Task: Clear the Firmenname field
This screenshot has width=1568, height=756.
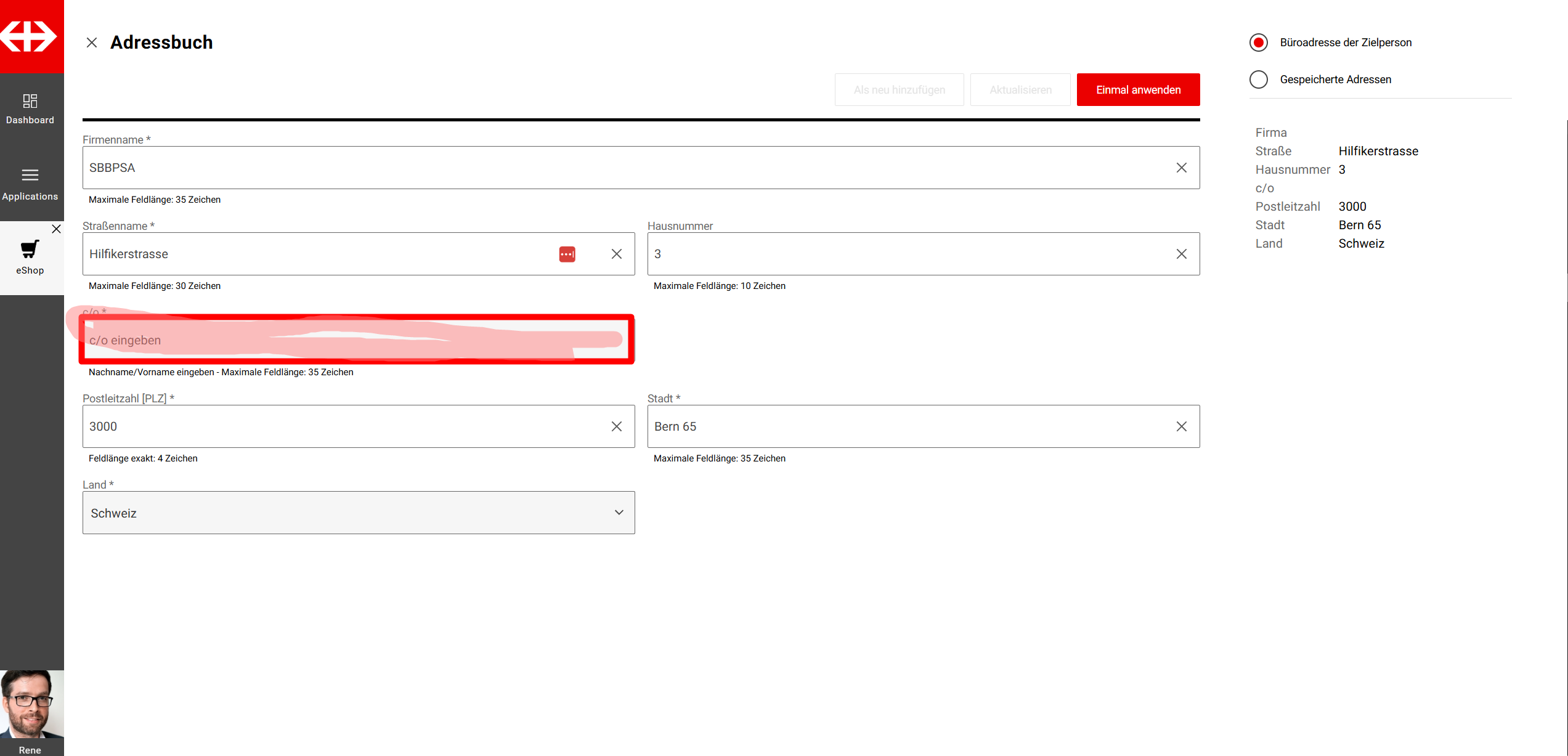Action: tap(1181, 168)
